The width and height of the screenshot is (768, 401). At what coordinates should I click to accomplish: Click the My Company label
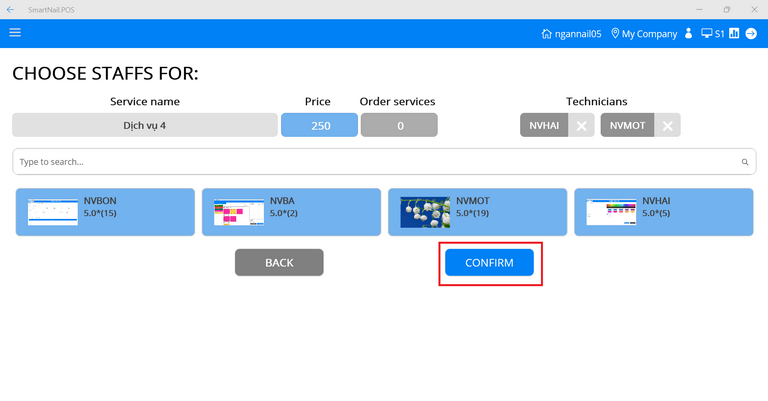tap(649, 34)
